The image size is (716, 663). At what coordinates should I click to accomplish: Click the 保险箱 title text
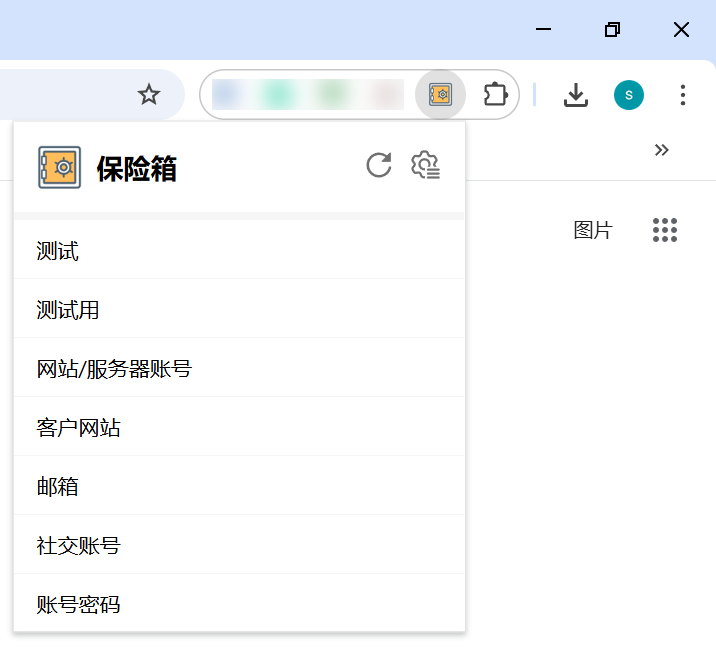click(137, 169)
